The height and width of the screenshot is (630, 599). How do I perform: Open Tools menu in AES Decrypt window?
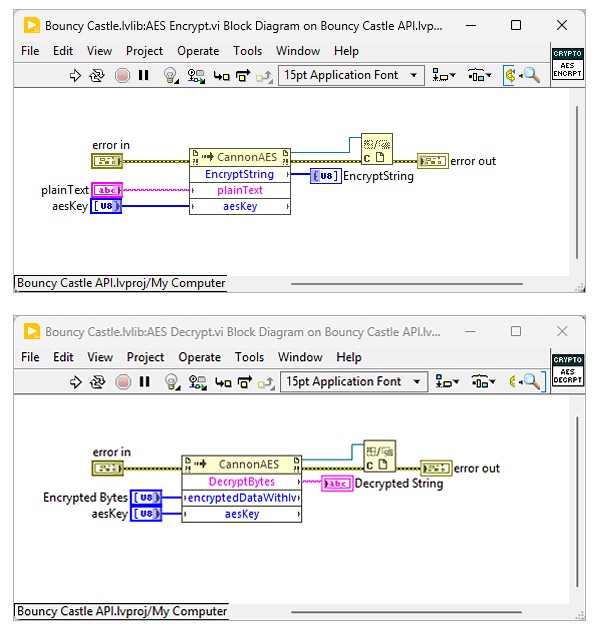pos(249,357)
